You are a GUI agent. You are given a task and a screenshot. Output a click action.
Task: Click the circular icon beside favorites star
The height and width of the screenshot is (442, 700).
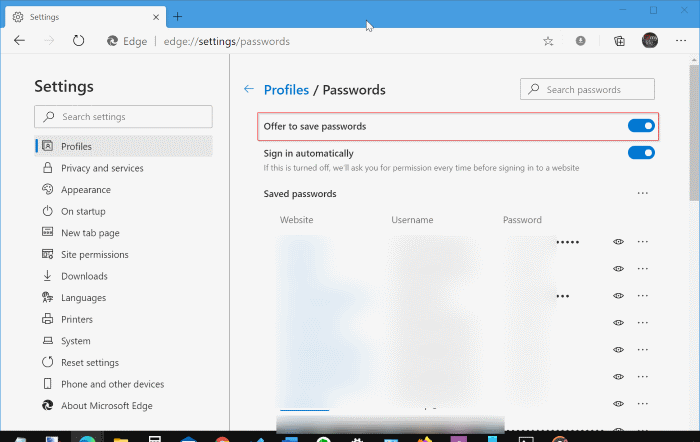580,41
